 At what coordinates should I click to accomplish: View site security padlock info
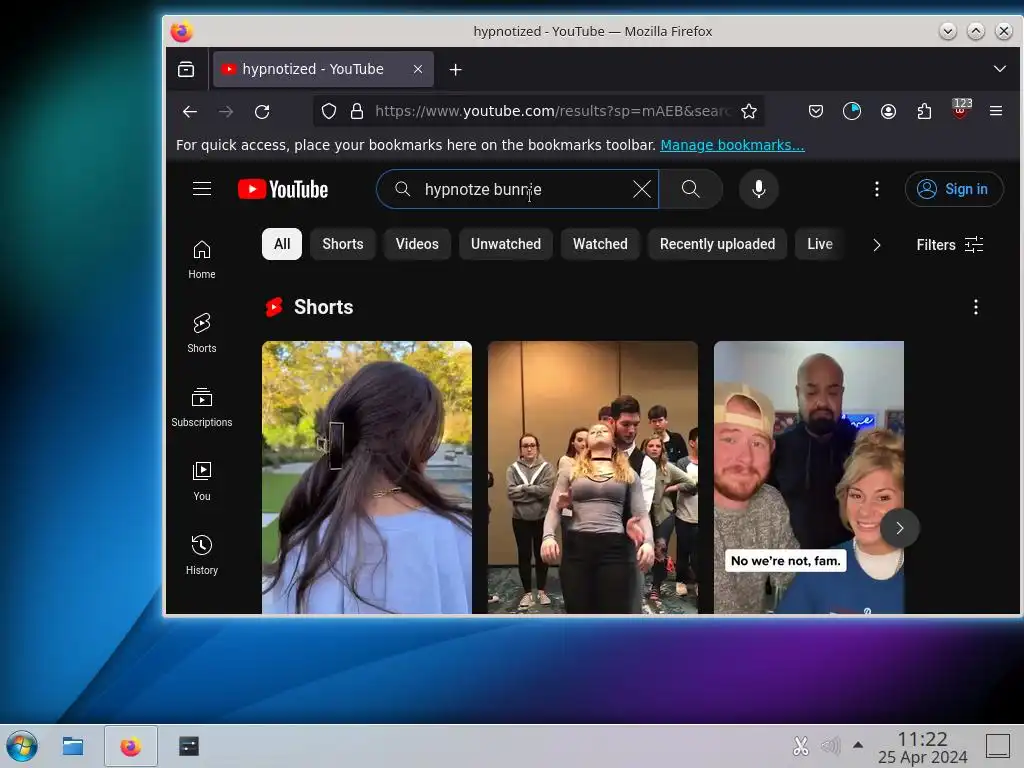pyautogui.click(x=357, y=112)
